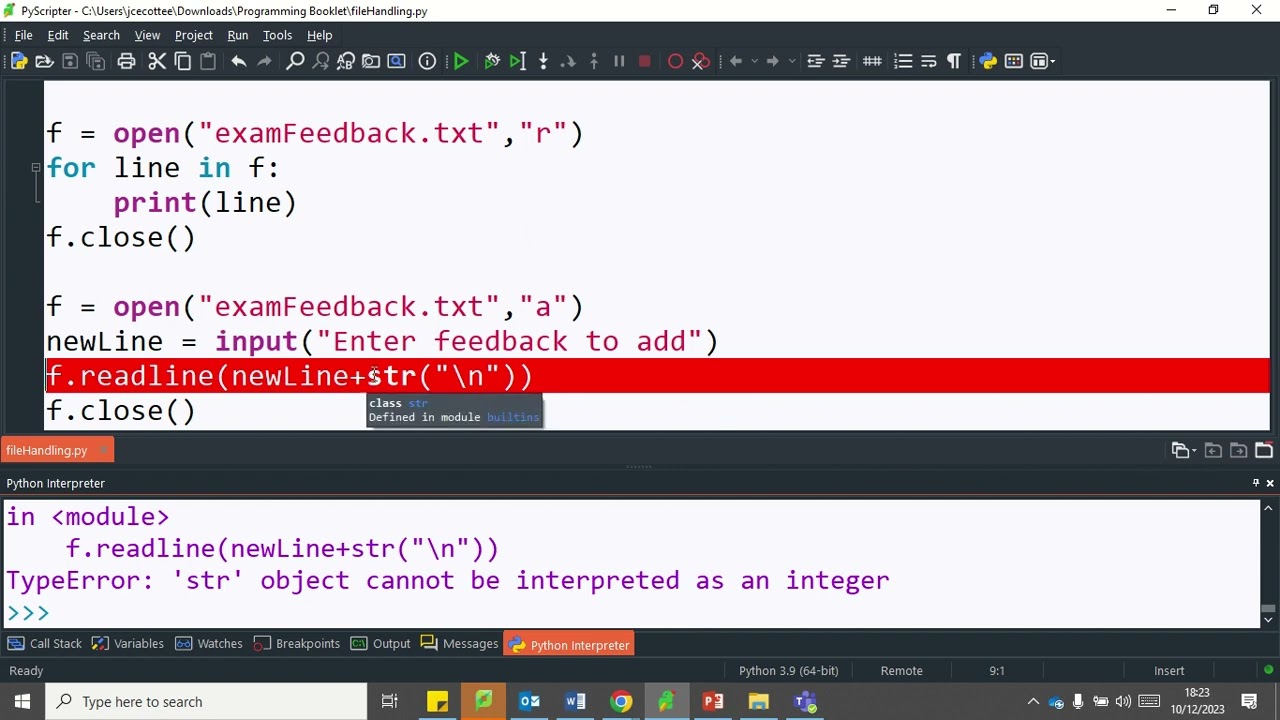Click the interpreter prompt input line

[x=632, y=612]
